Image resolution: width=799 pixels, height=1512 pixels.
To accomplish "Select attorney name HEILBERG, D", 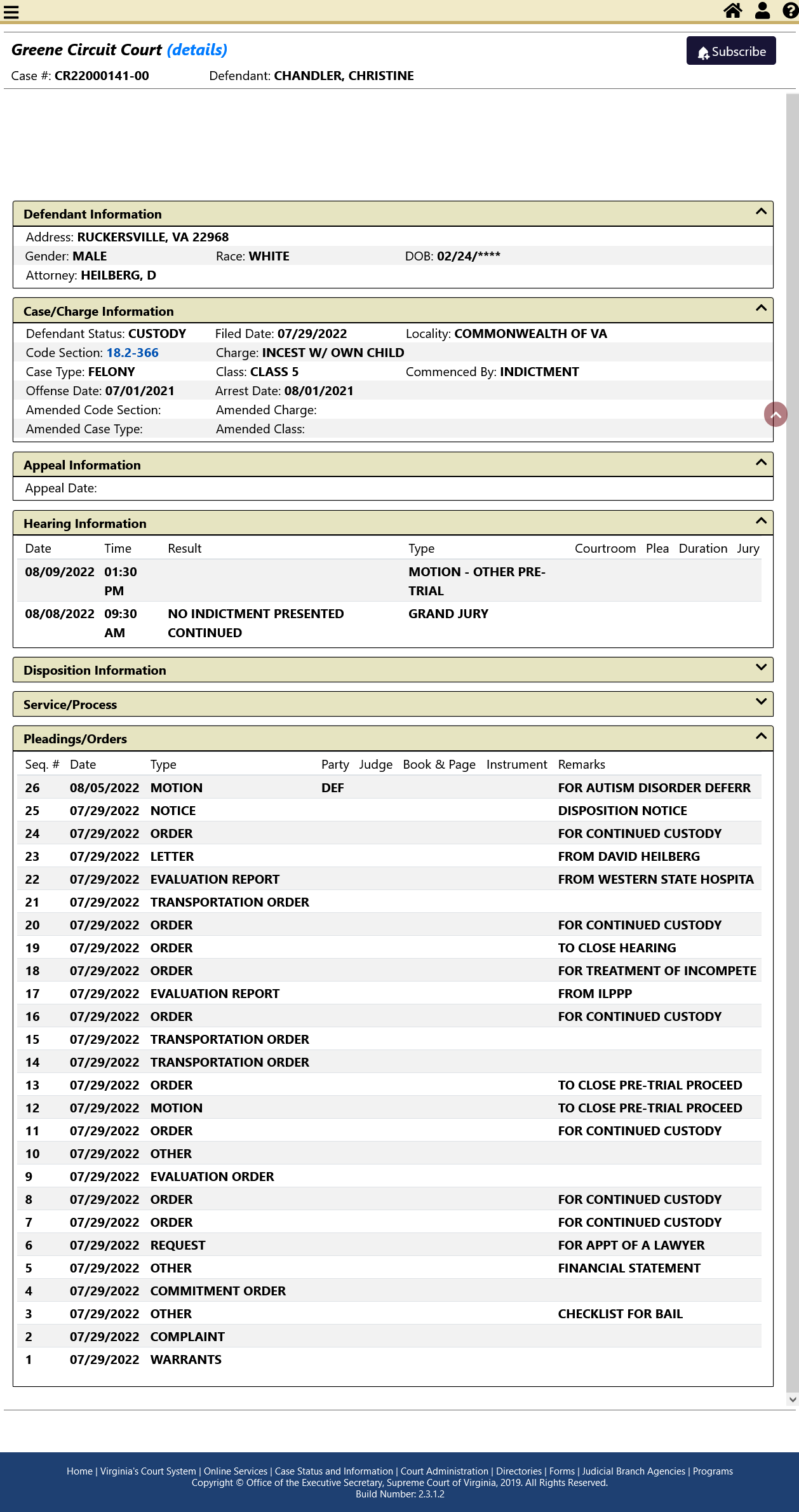I will pyautogui.click(x=118, y=275).
